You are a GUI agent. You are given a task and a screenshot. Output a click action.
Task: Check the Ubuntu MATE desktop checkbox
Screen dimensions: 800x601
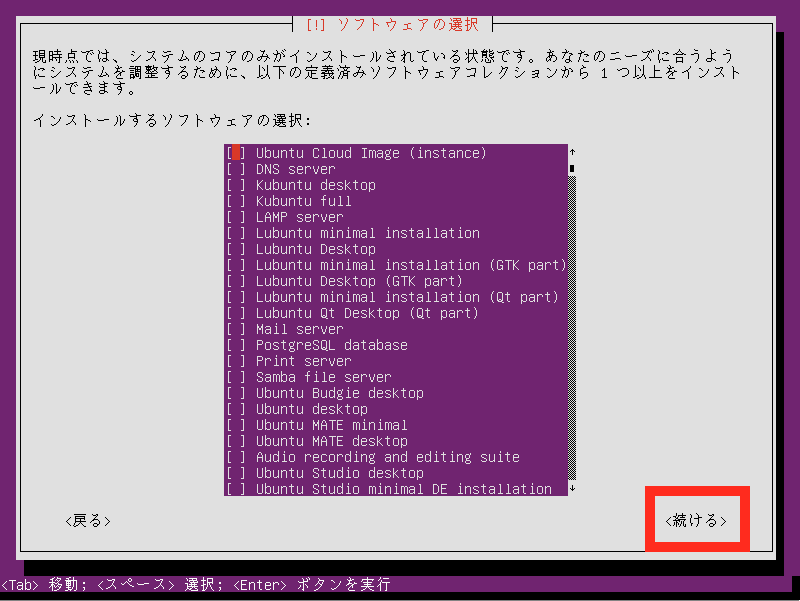[x=236, y=441]
